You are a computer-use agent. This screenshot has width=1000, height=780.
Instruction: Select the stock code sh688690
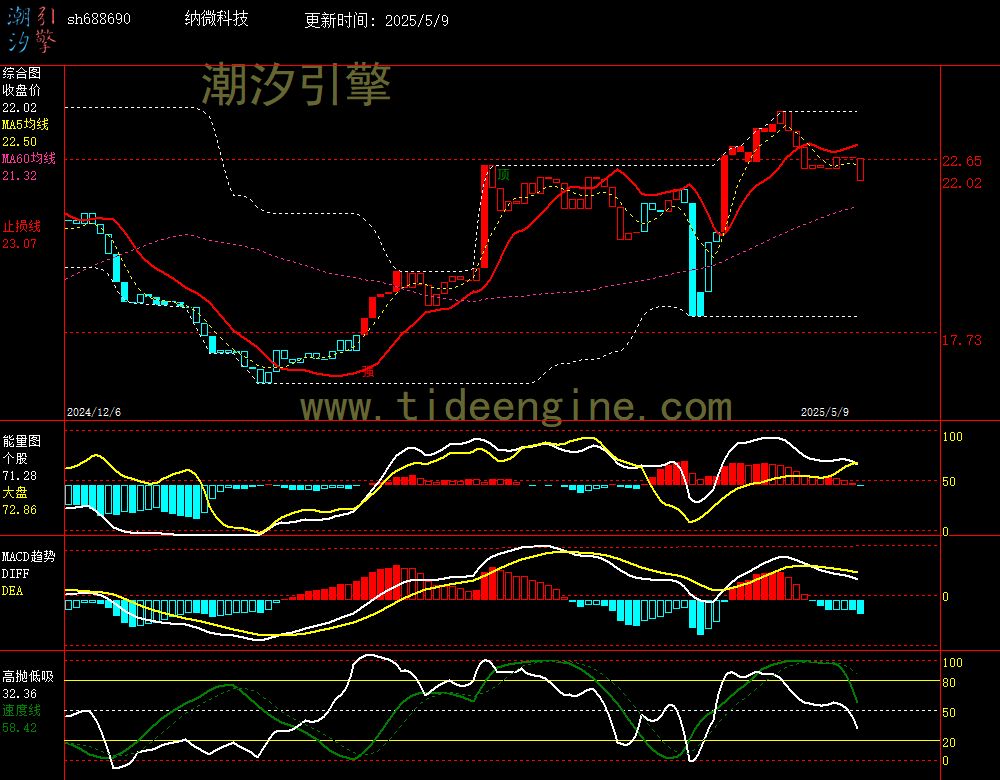[99, 19]
